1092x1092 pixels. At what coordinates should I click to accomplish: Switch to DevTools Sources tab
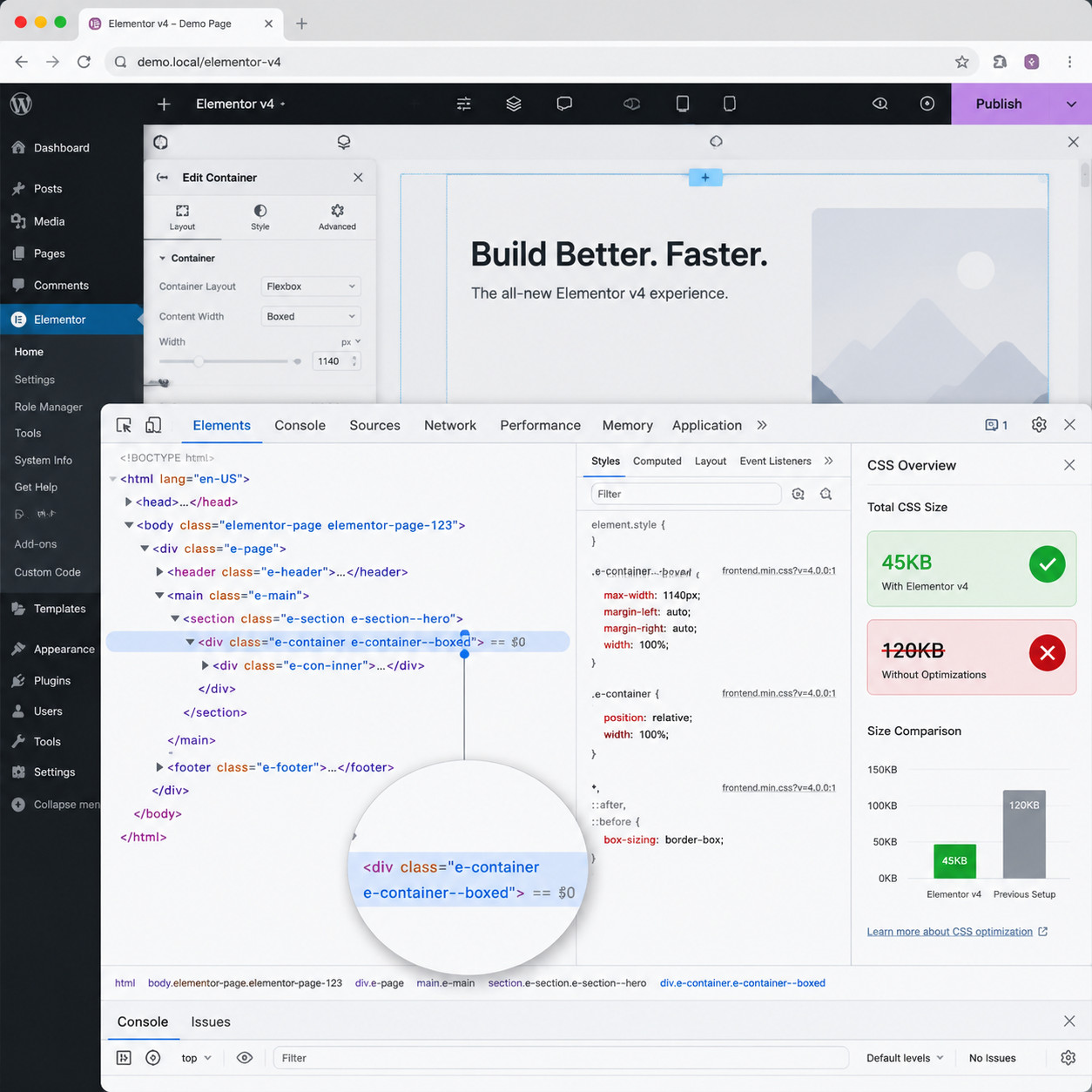(374, 425)
